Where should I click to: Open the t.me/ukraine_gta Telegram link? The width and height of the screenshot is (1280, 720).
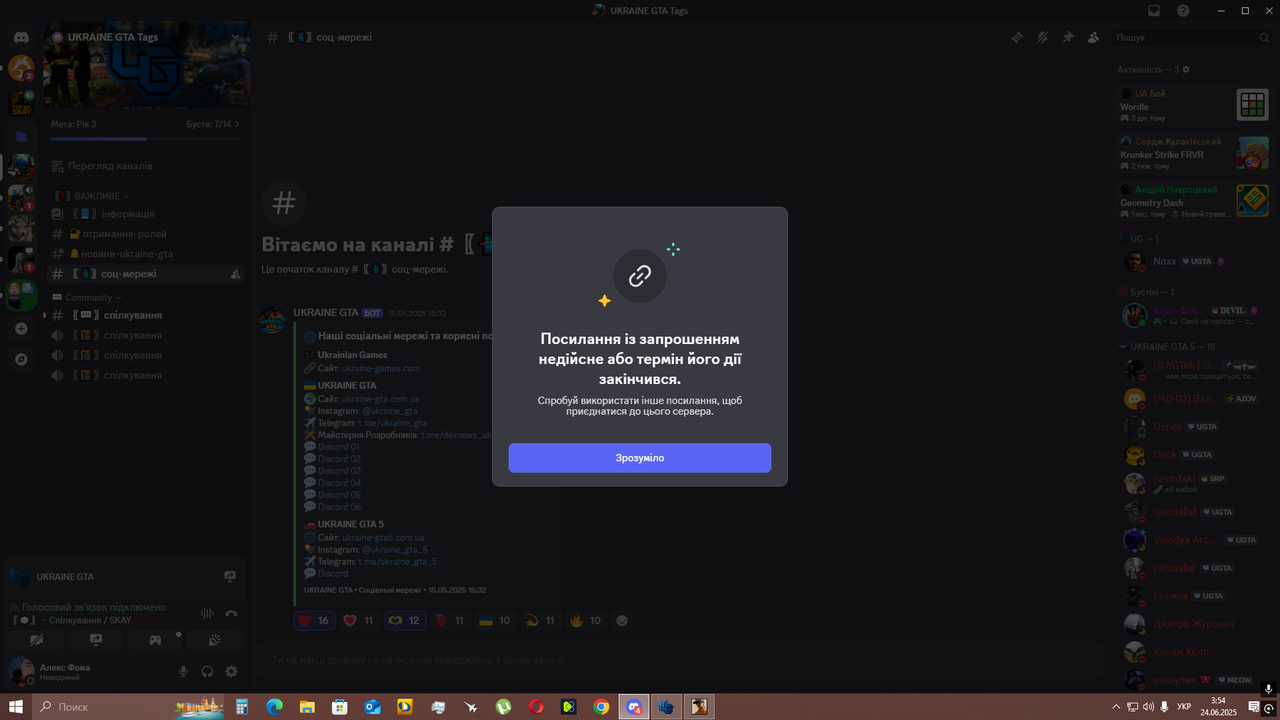(392, 423)
